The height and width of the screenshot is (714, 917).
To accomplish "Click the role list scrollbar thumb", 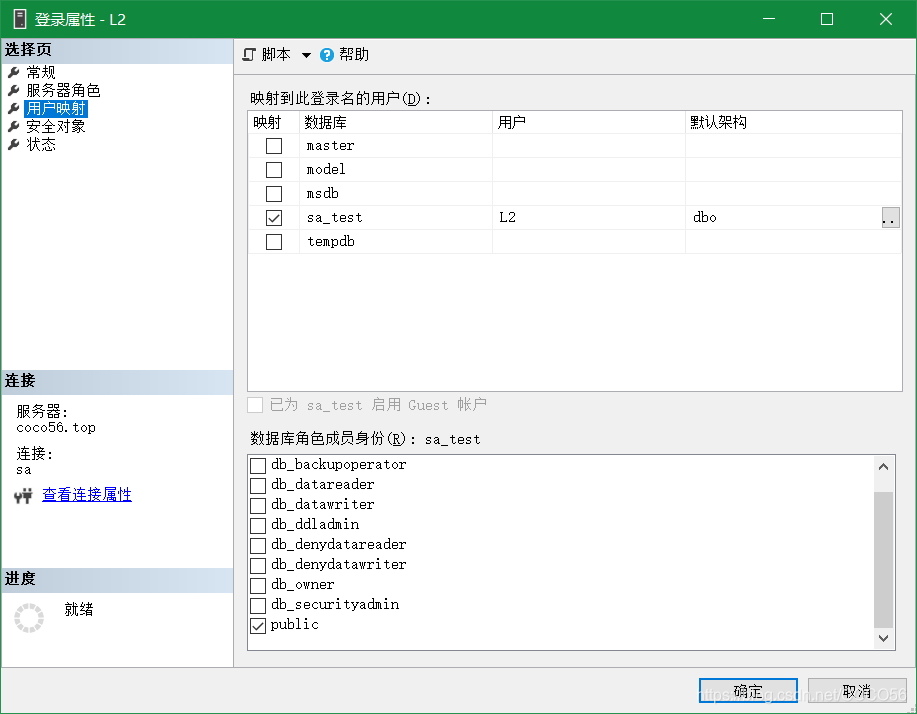I will tap(884, 560).
